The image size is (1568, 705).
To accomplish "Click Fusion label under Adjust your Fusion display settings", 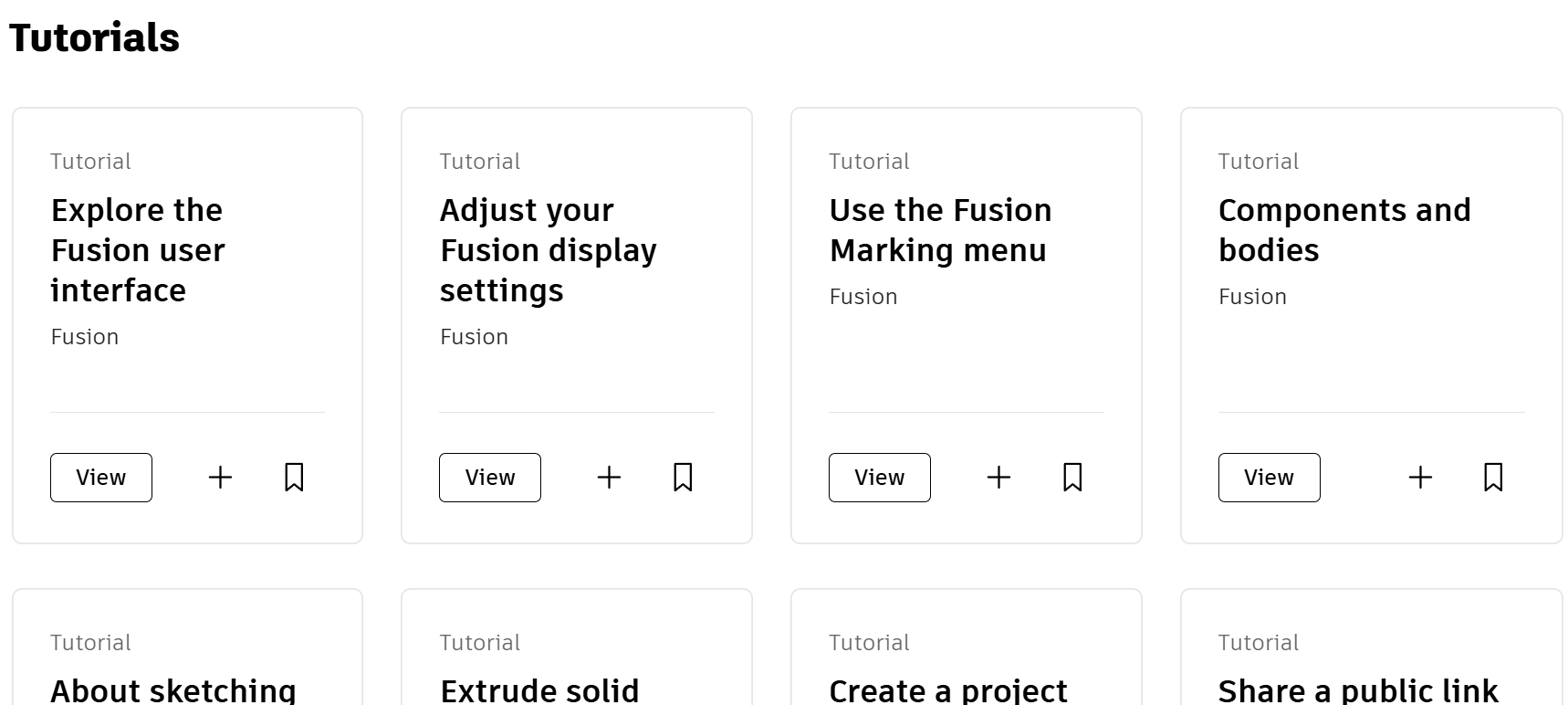I will 474,337.
